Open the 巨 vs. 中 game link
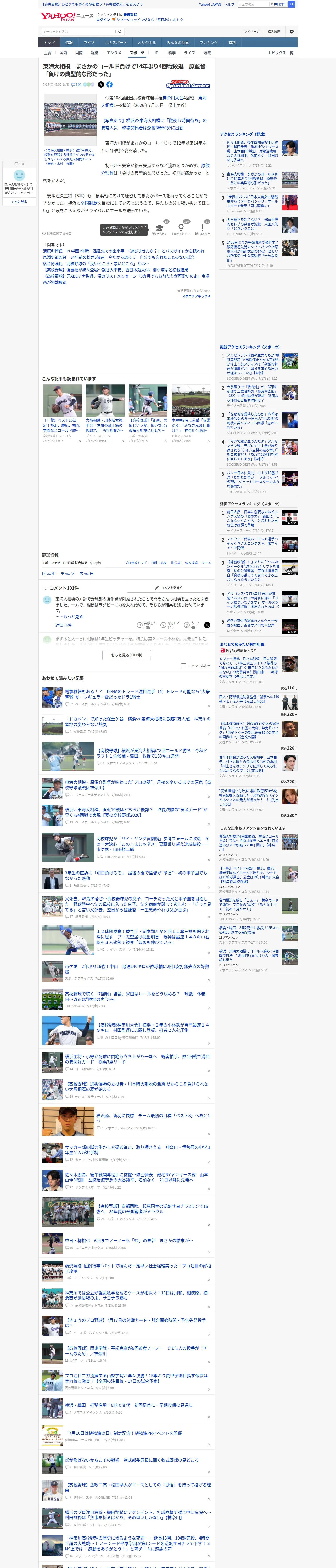 [49, 573]
